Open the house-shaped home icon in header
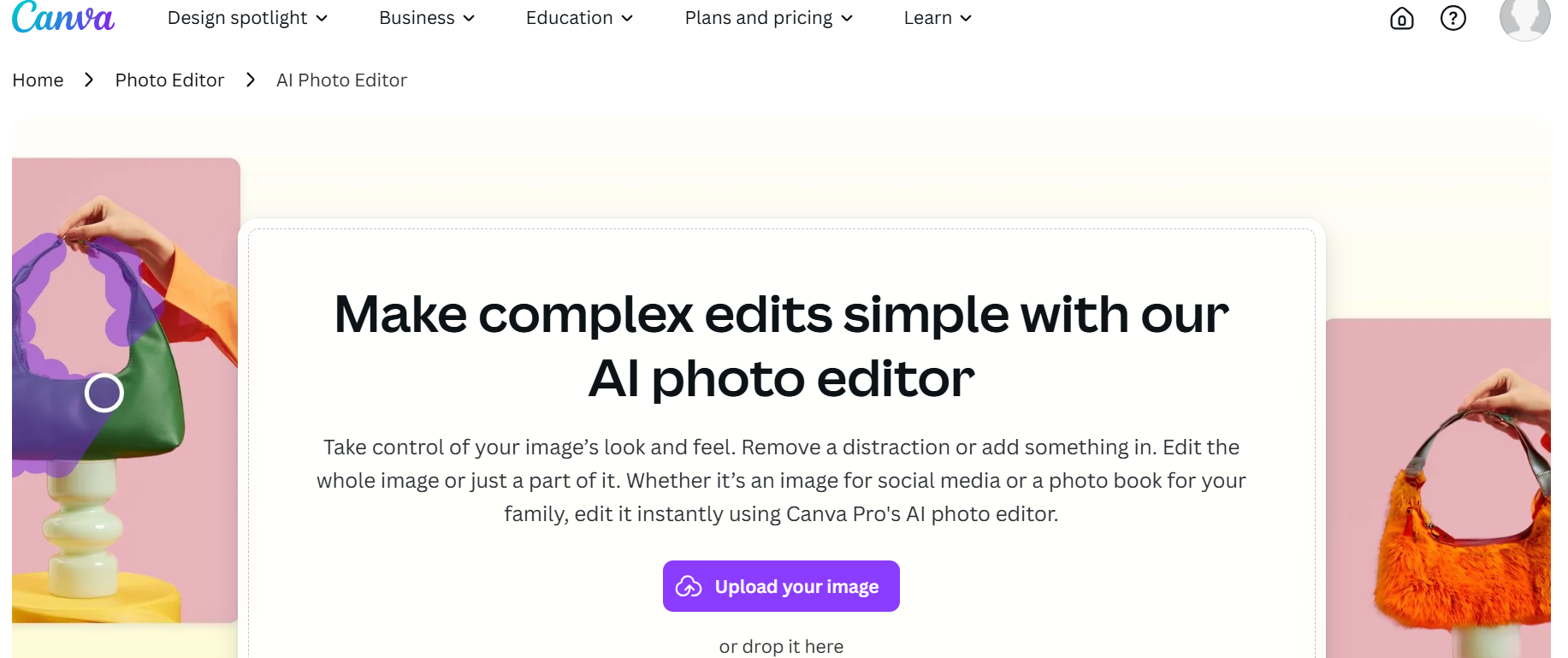Screen dimensions: 1568x658 pos(1401,18)
